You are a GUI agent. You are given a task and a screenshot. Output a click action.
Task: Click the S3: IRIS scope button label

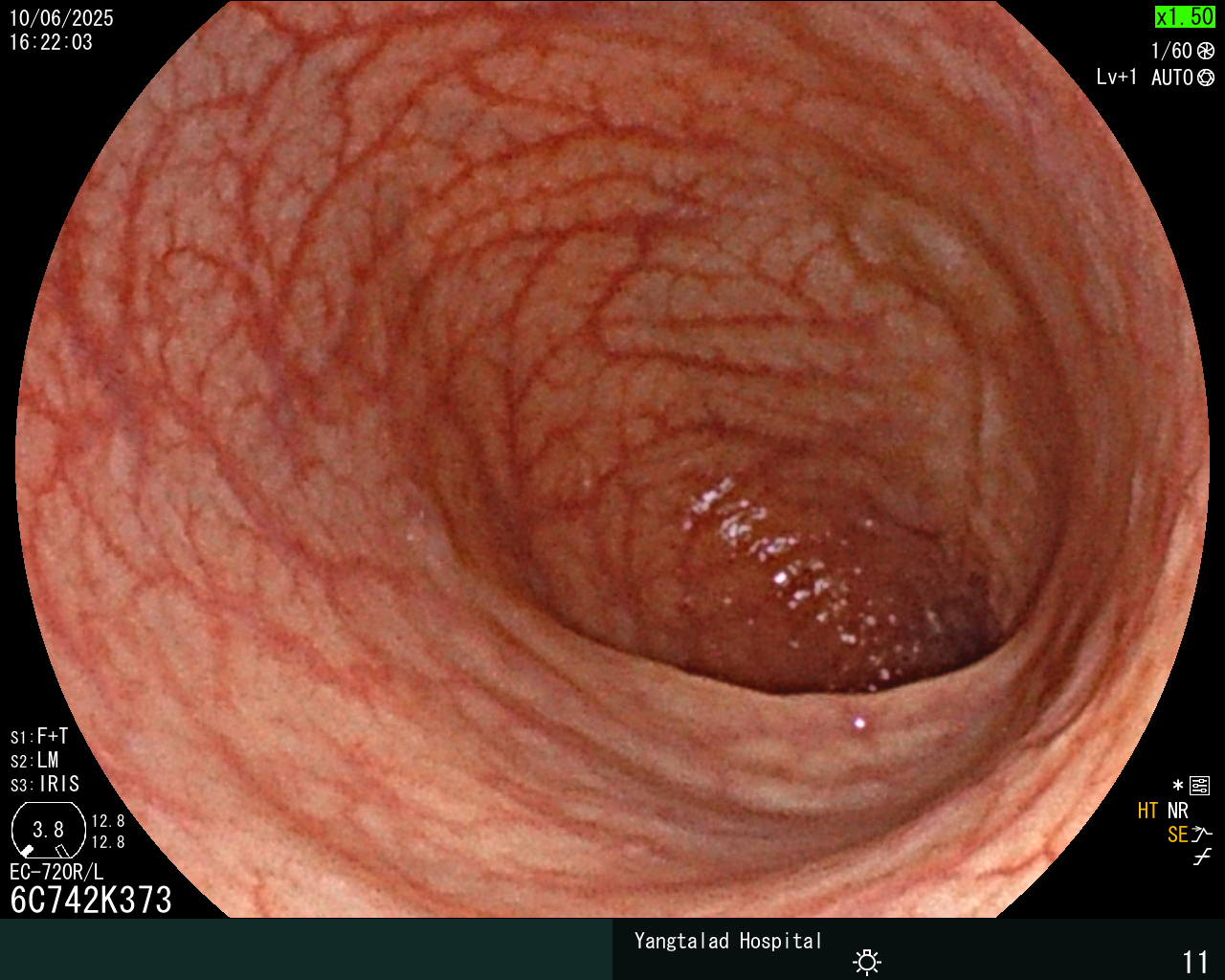coord(45,784)
